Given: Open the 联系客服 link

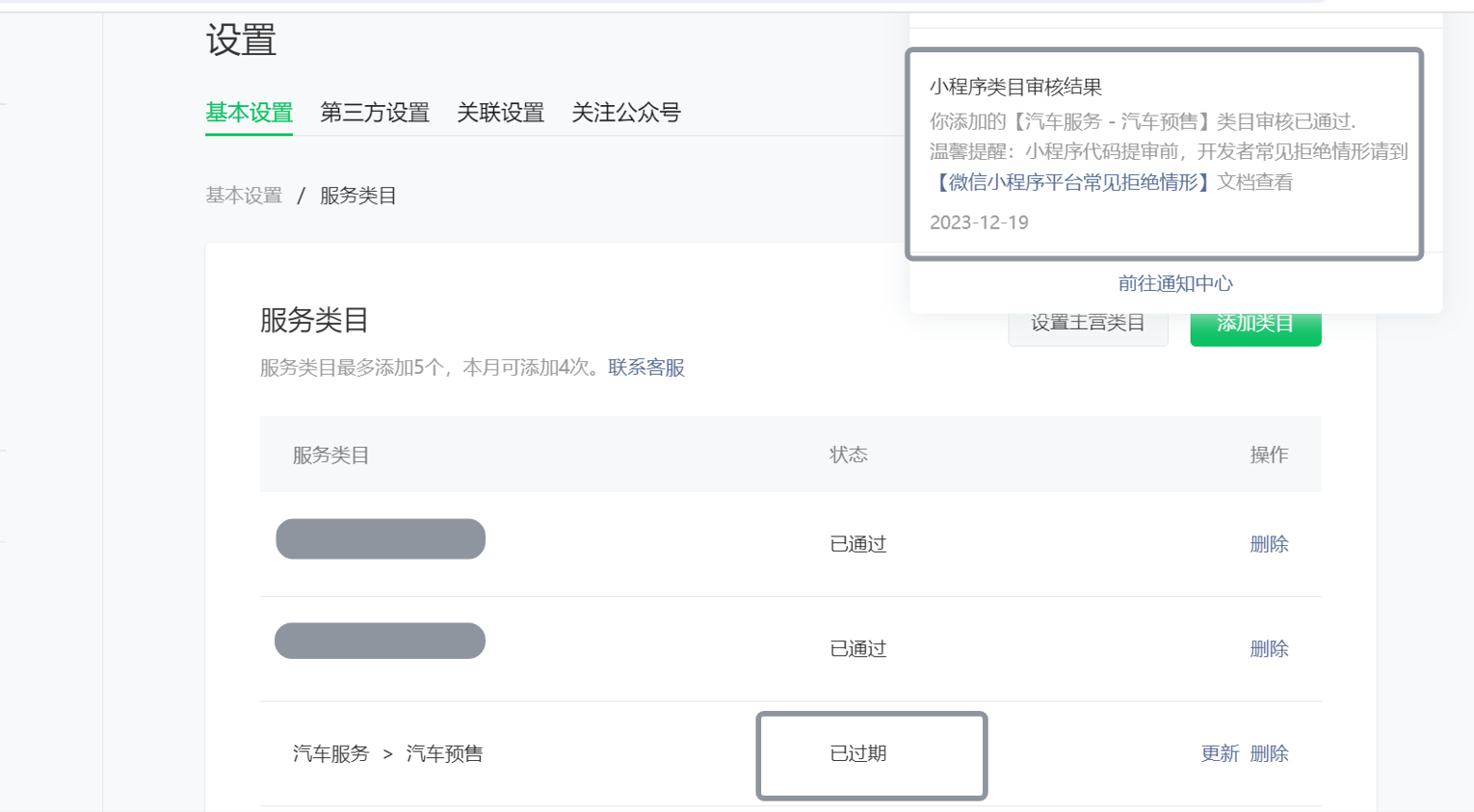Looking at the screenshot, I should (646, 368).
